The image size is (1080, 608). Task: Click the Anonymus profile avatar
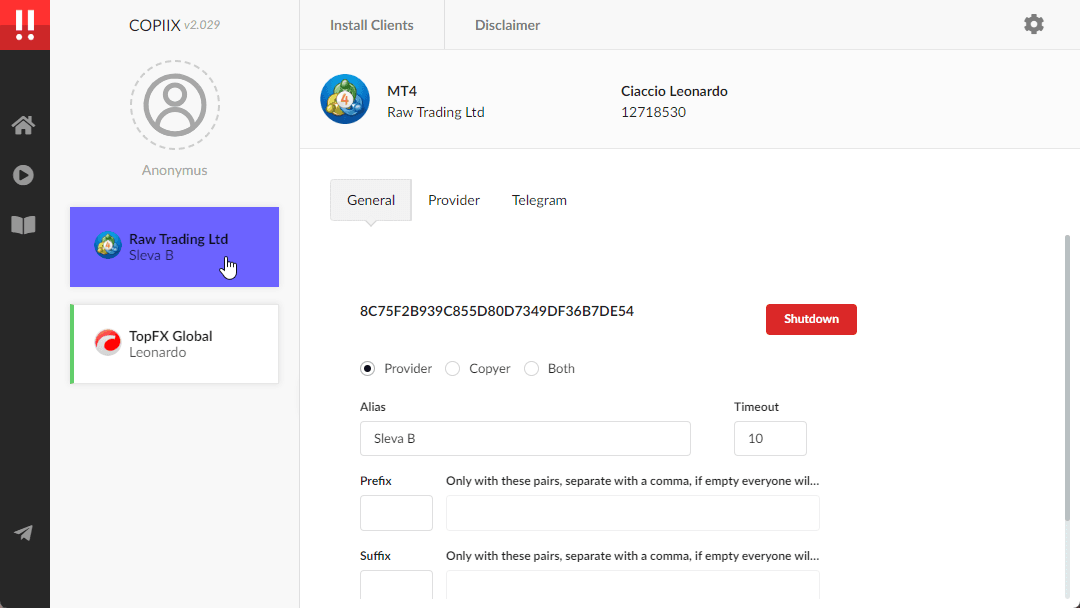(175, 105)
